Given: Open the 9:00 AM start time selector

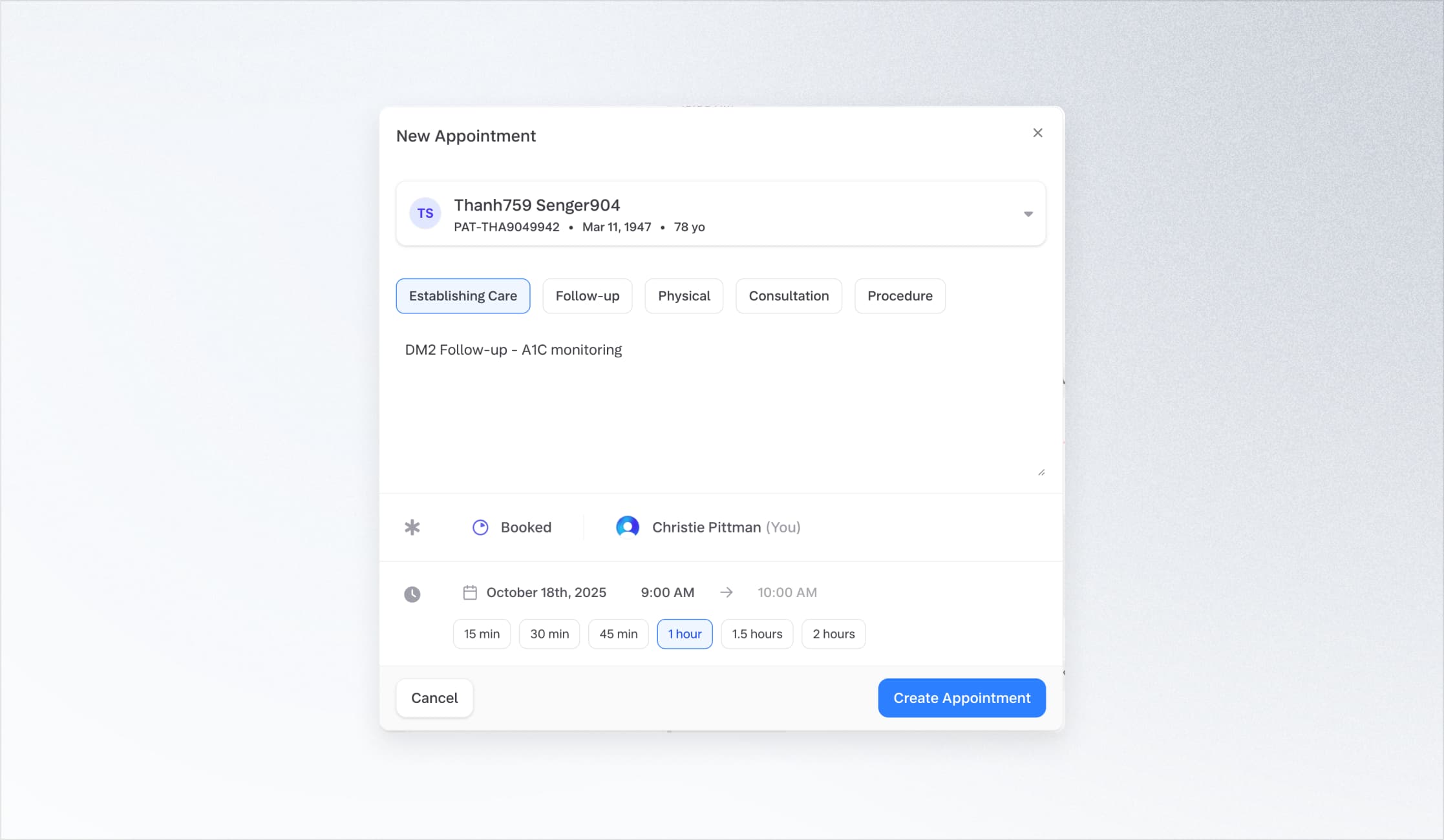Looking at the screenshot, I should pos(667,593).
